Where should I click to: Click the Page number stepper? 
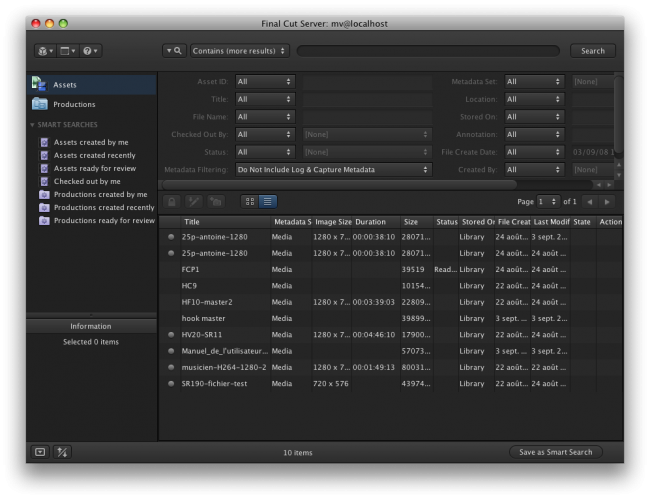[548, 202]
